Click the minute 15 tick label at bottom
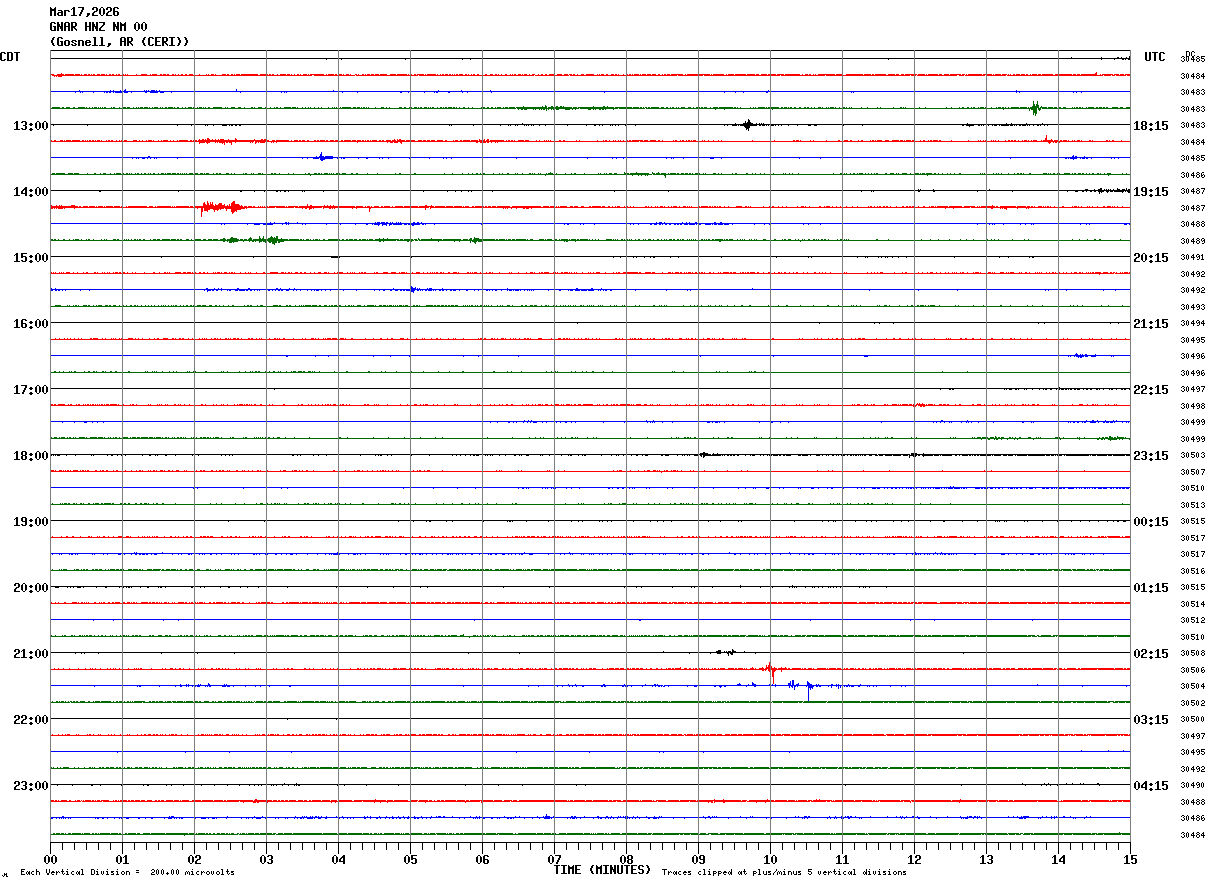This screenshot has height=886, width=1210. pos(1130,859)
